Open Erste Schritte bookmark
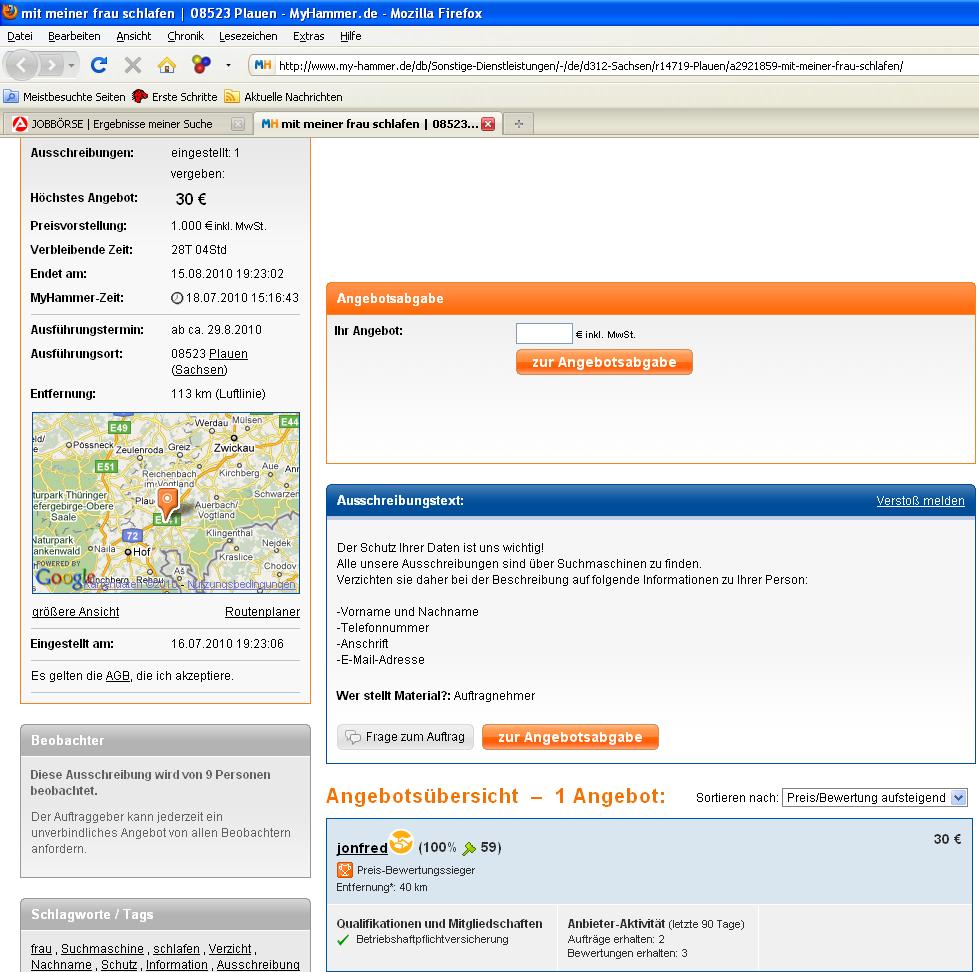Image resolution: width=979 pixels, height=972 pixels. (175, 97)
